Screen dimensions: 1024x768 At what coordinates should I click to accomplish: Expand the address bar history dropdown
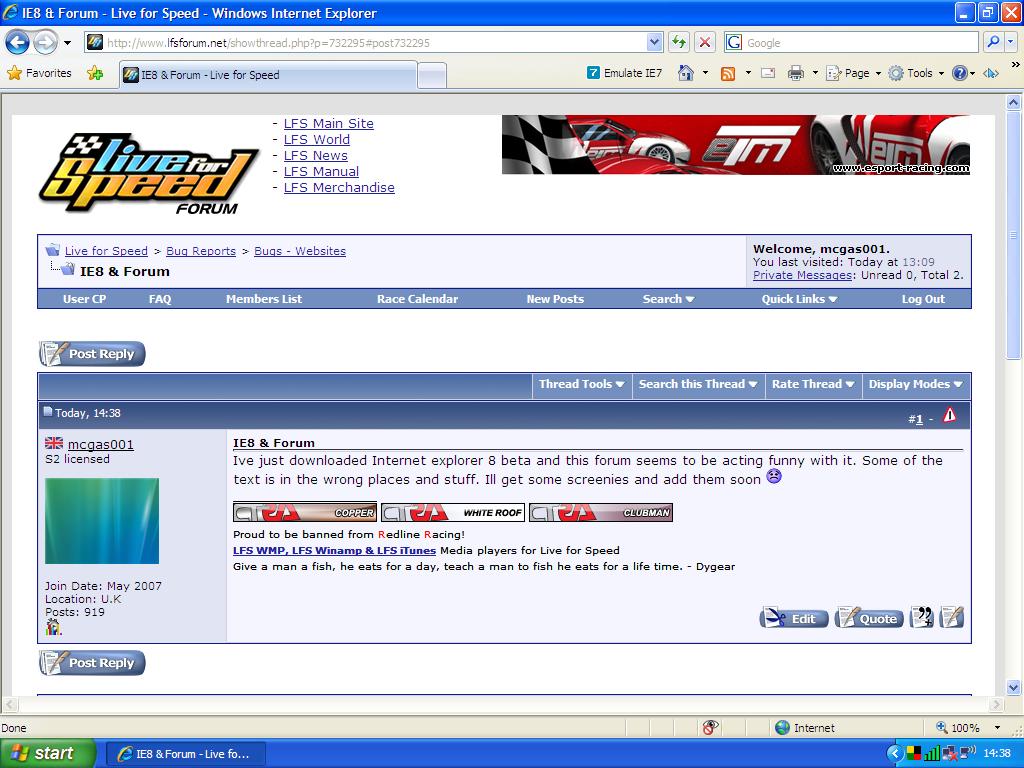click(654, 43)
